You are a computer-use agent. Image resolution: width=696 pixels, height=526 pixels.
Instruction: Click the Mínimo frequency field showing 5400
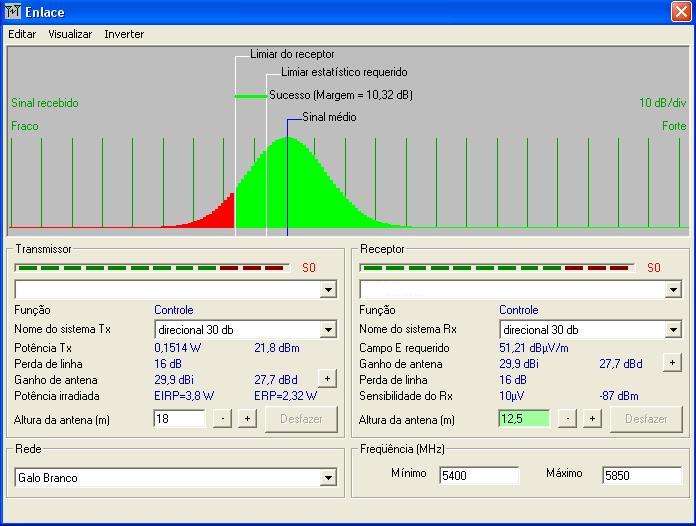pos(479,475)
